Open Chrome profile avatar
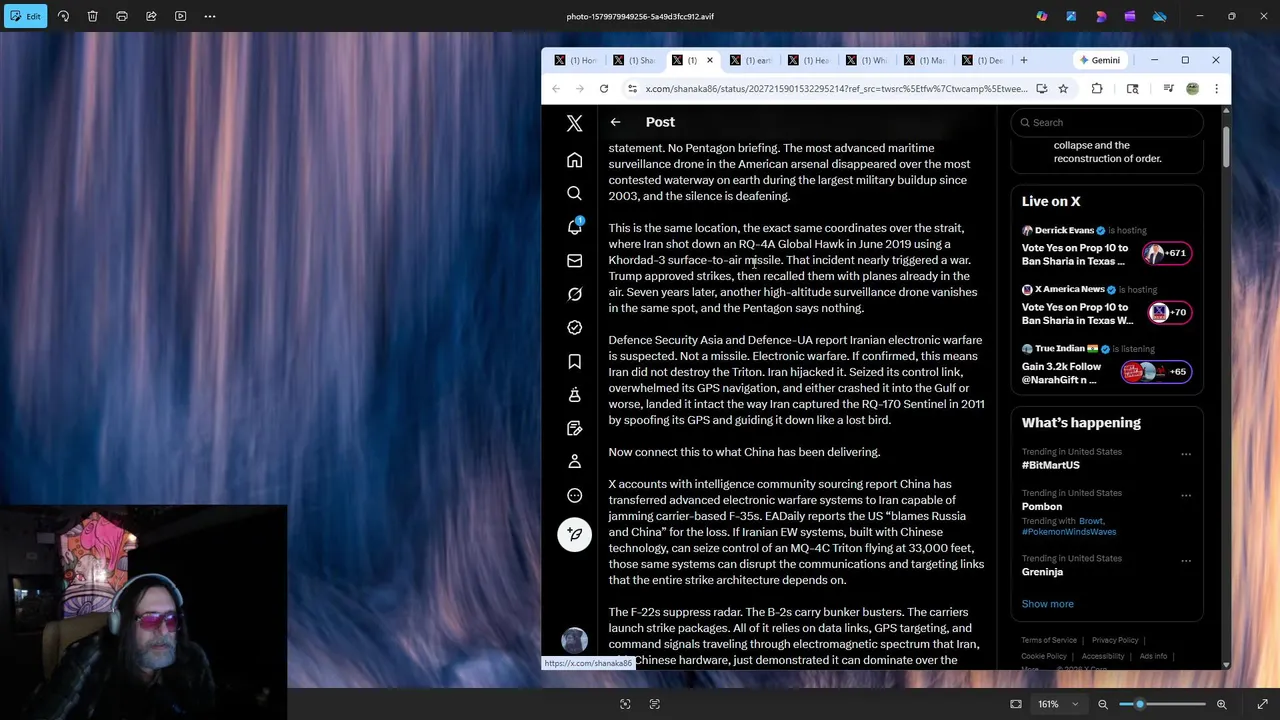 (x=1192, y=89)
